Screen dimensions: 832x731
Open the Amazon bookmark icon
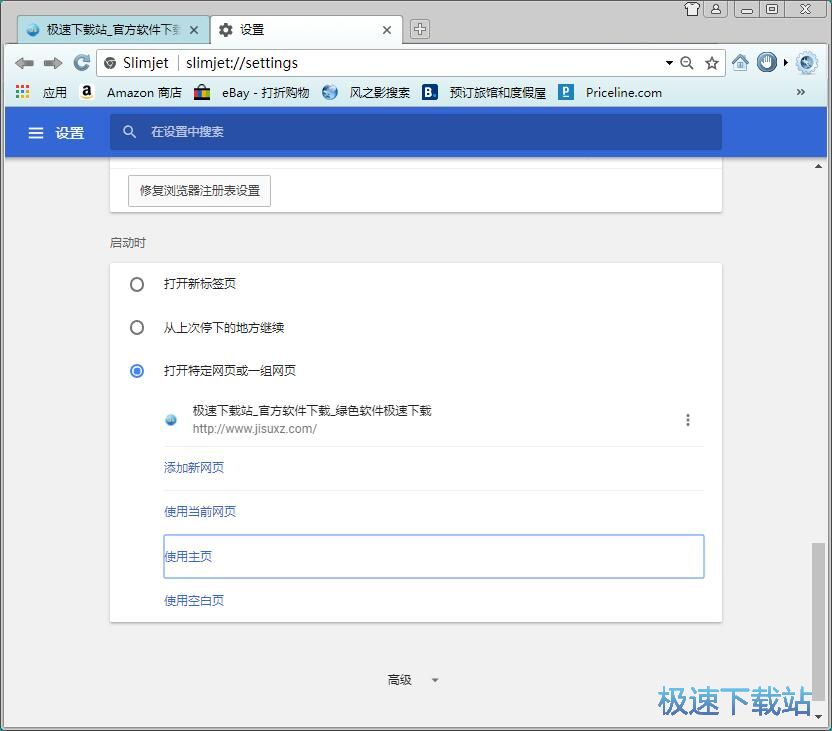coord(86,92)
